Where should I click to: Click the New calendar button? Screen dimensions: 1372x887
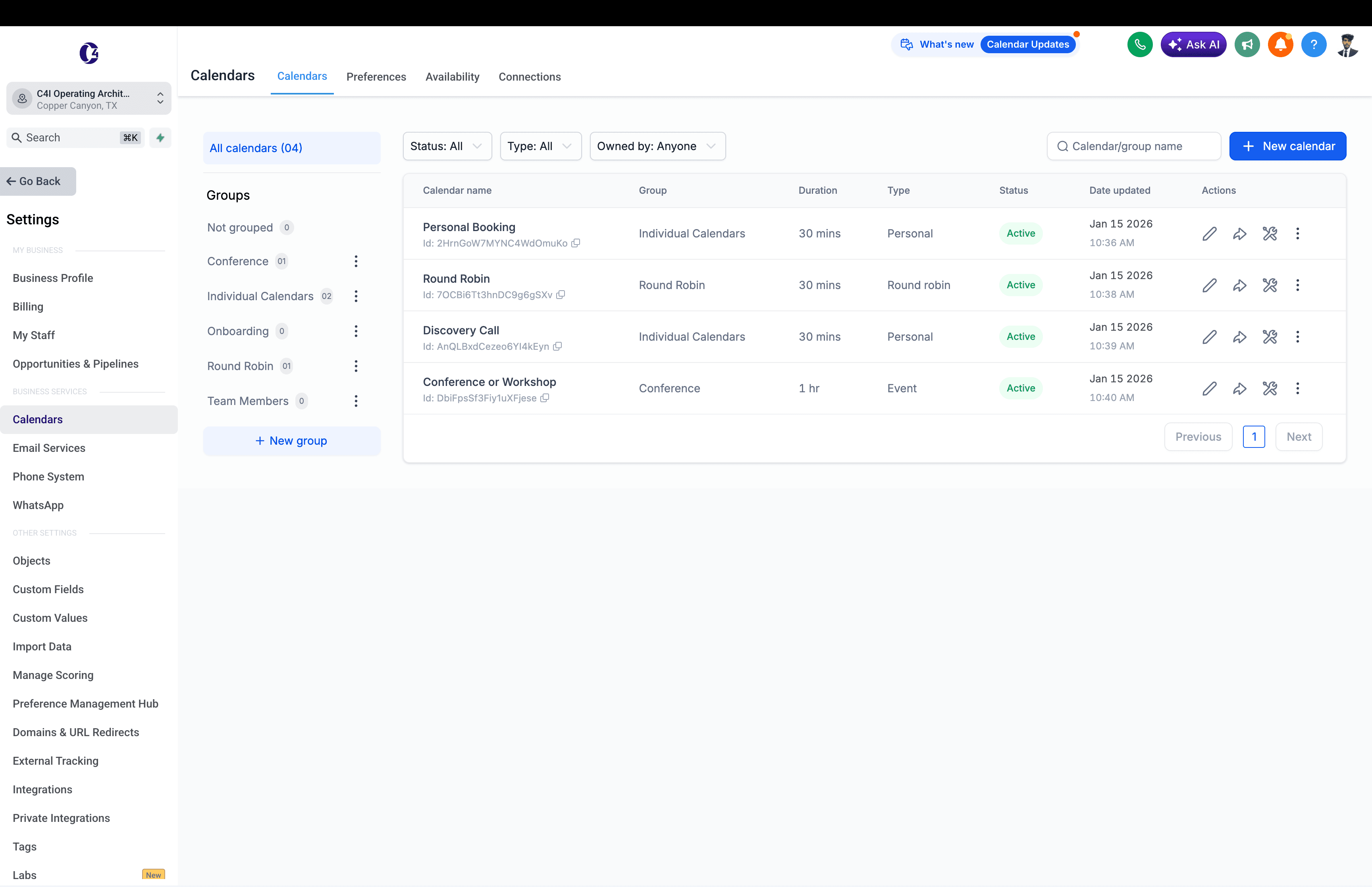point(1287,146)
